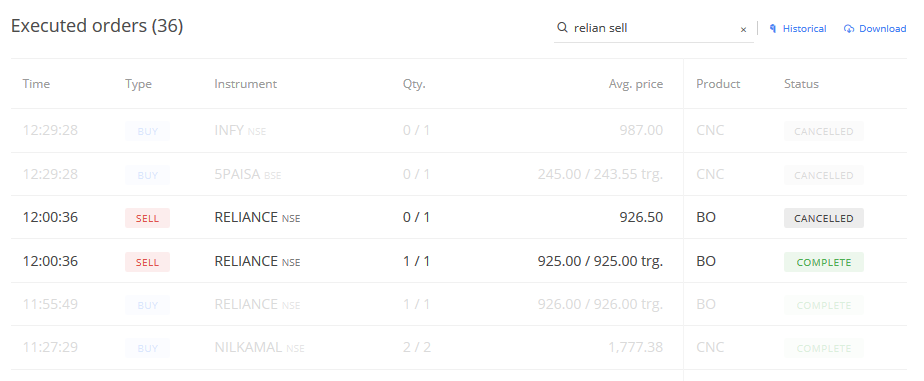Viewport: 924px width, 381px height.
Task: Select the RELIANCE row priced 925.00 trg.
Action: [x=458, y=261]
